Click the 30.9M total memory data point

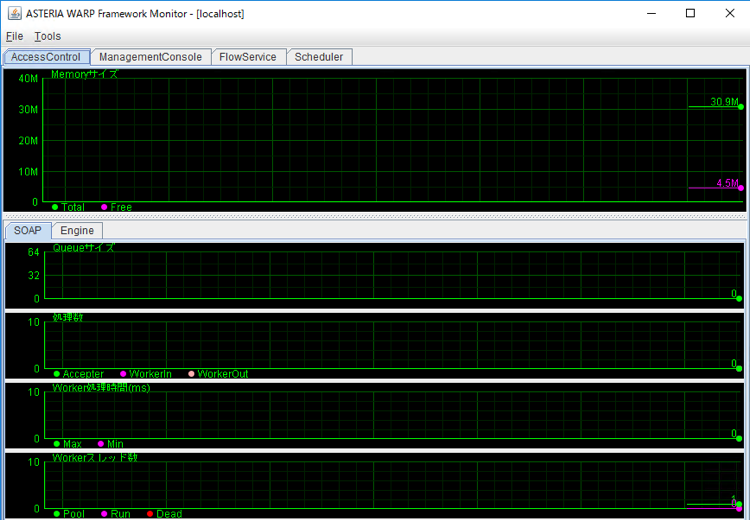(x=741, y=107)
